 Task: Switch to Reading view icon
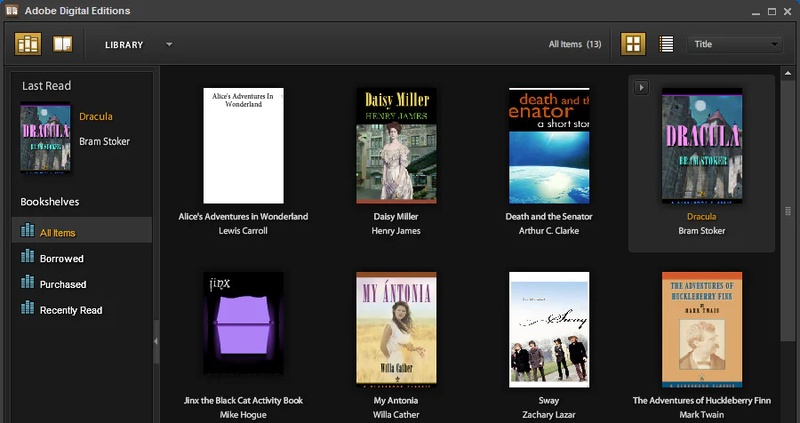point(63,44)
